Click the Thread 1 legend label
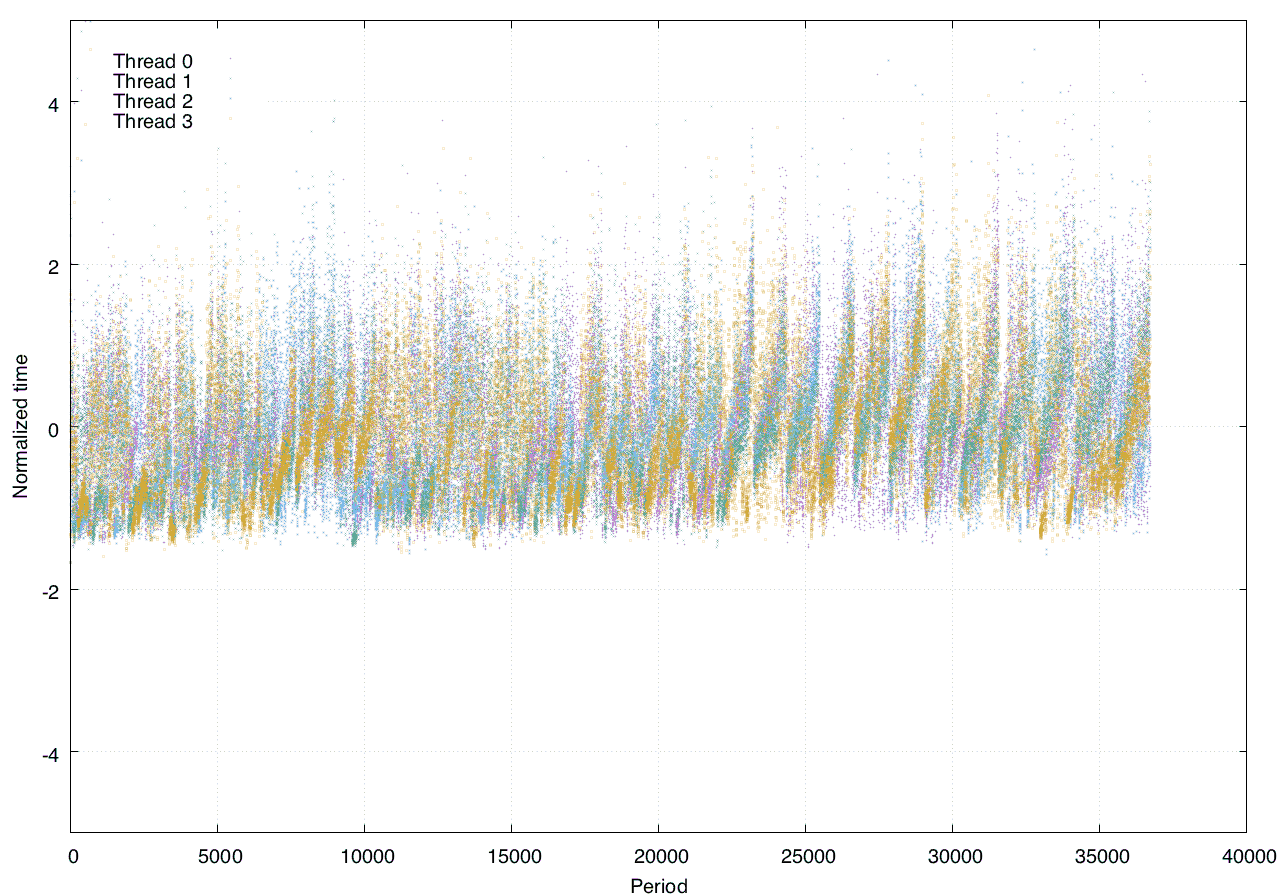 [153, 81]
